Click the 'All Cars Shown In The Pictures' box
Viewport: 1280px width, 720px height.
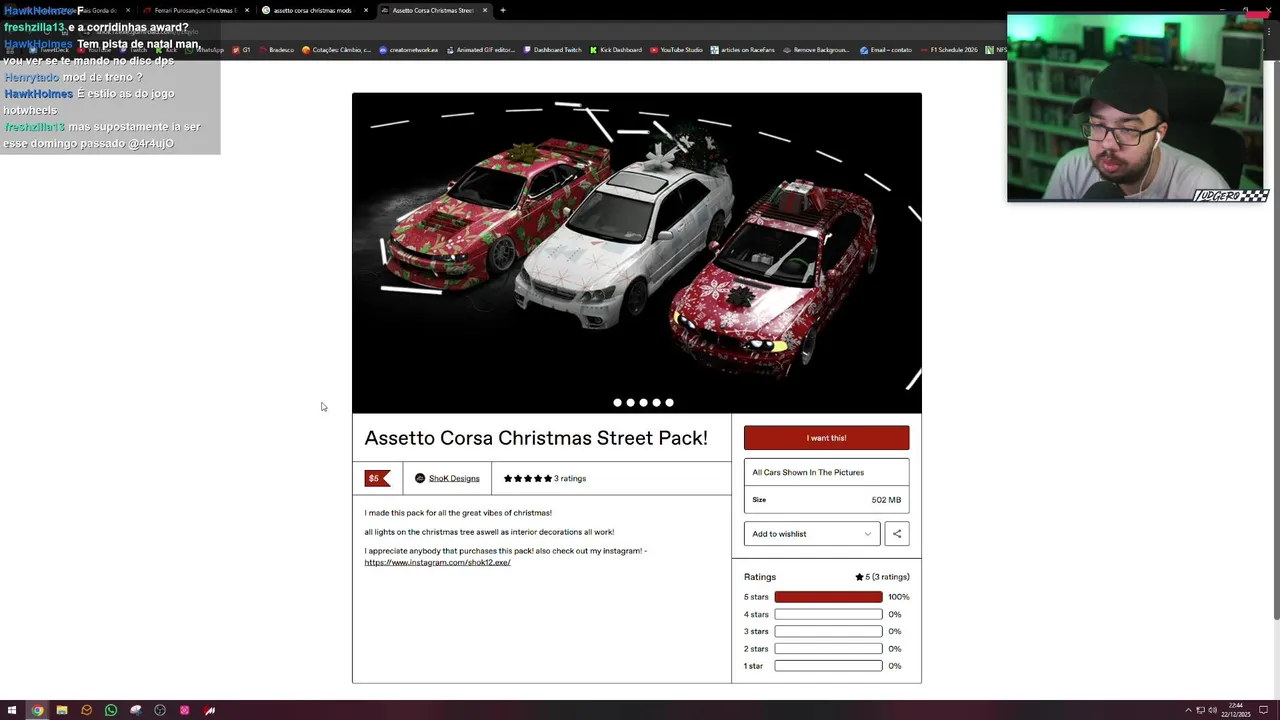[826, 472]
